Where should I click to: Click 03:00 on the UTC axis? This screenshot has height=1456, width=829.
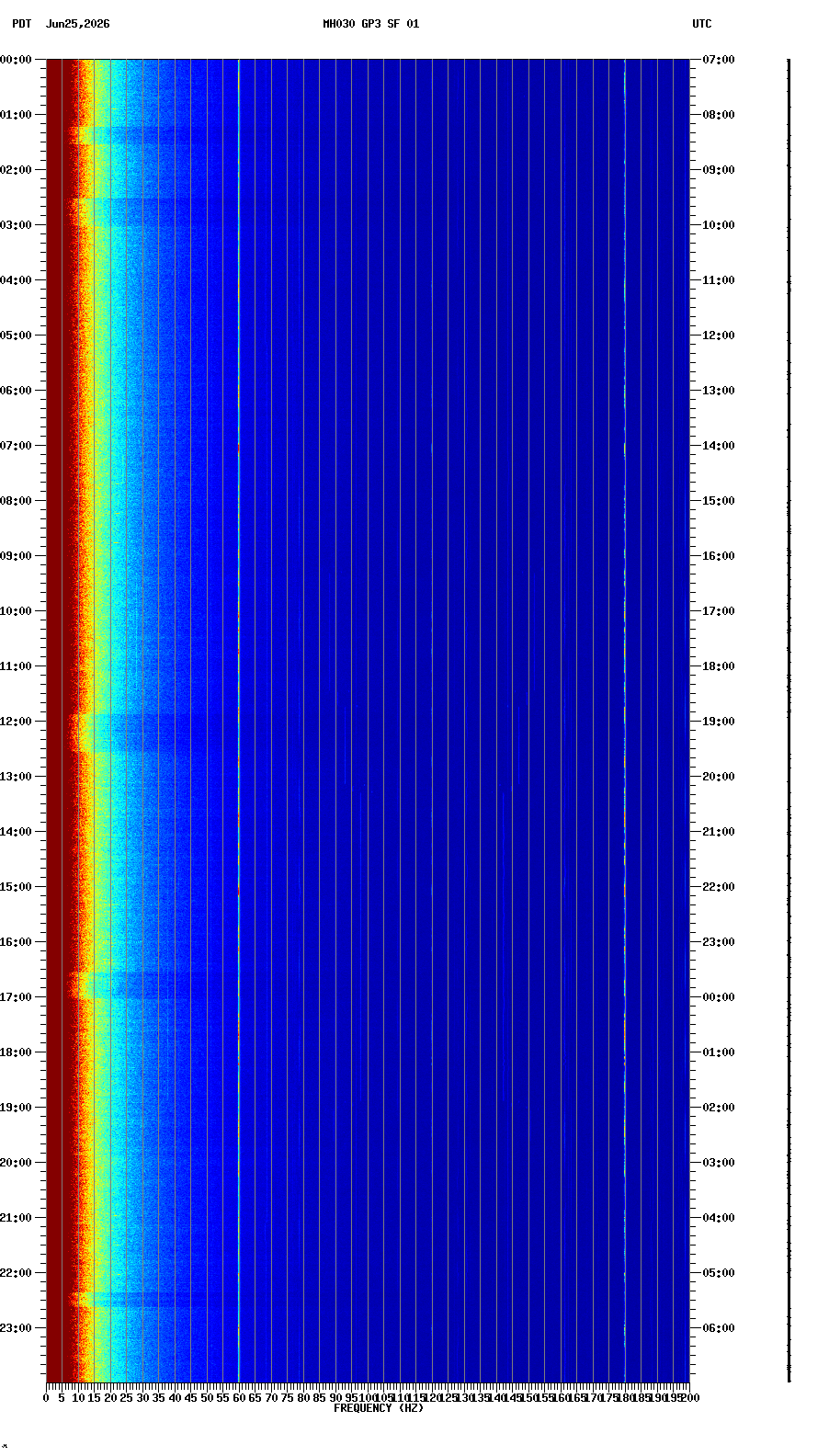(x=719, y=1163)
